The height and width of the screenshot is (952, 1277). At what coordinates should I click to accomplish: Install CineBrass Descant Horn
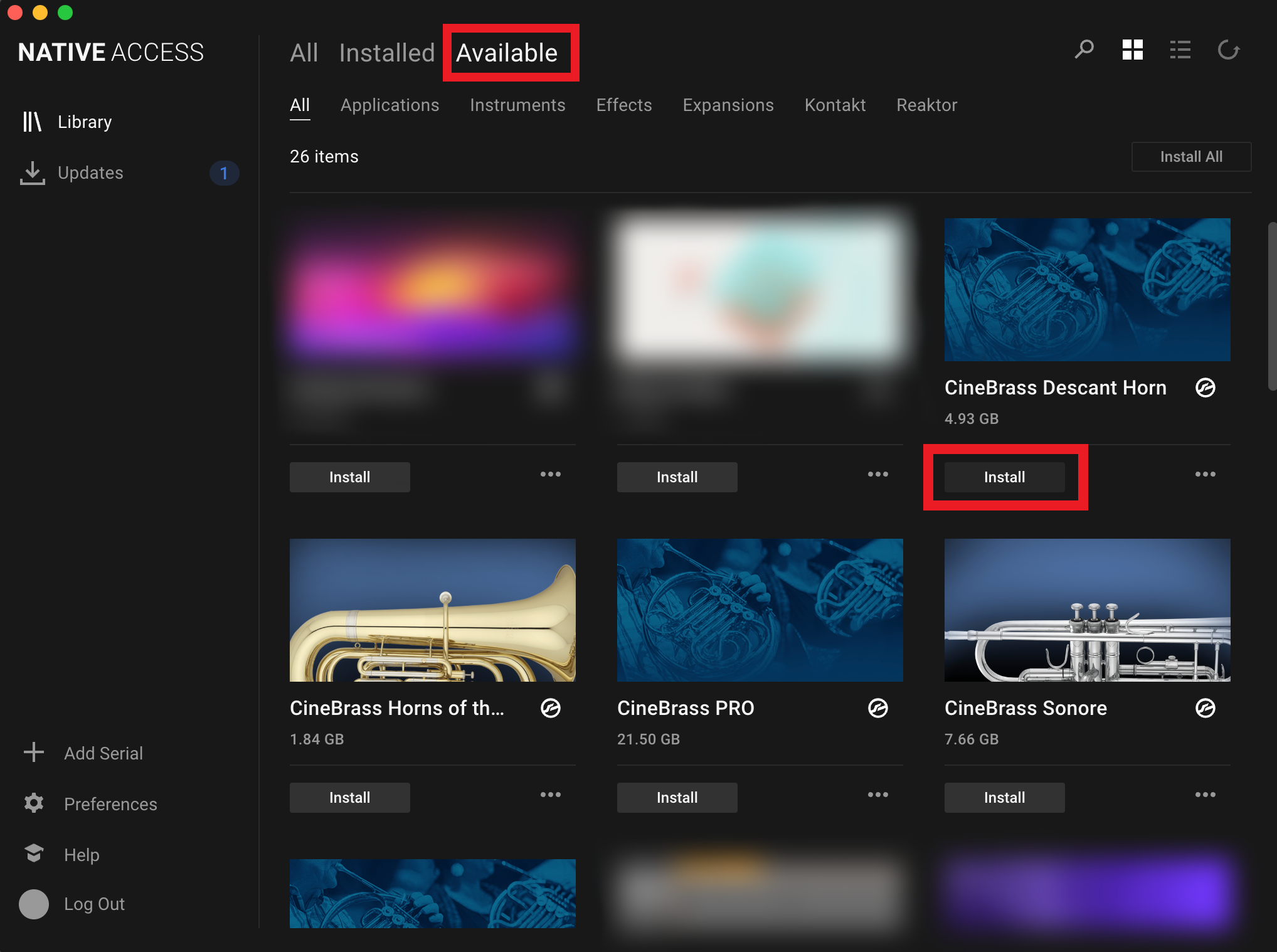point(1004,477)
